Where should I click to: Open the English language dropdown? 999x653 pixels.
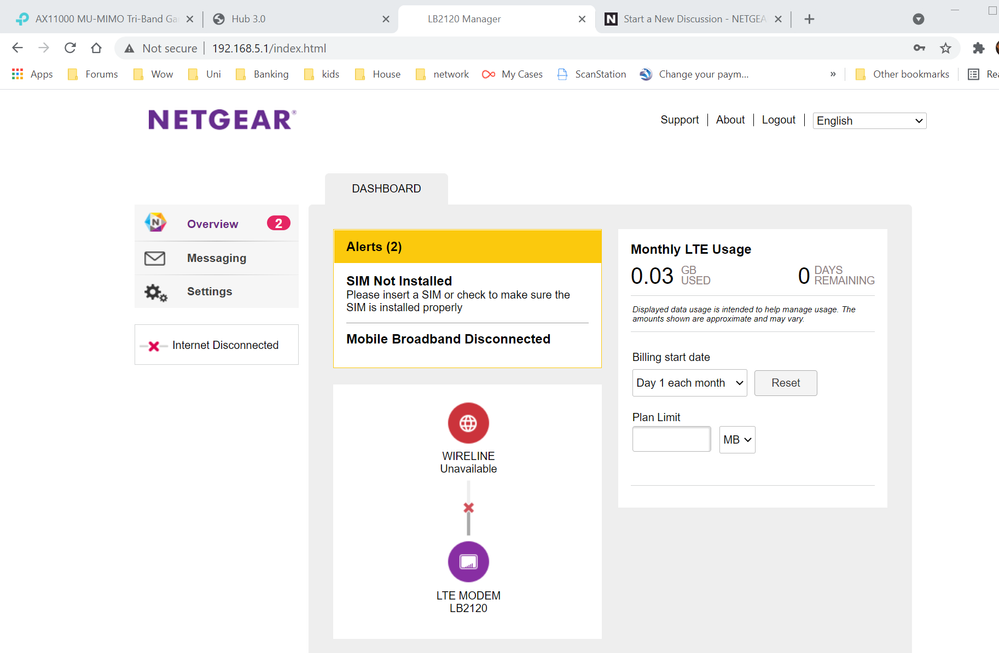coord(869,120)
